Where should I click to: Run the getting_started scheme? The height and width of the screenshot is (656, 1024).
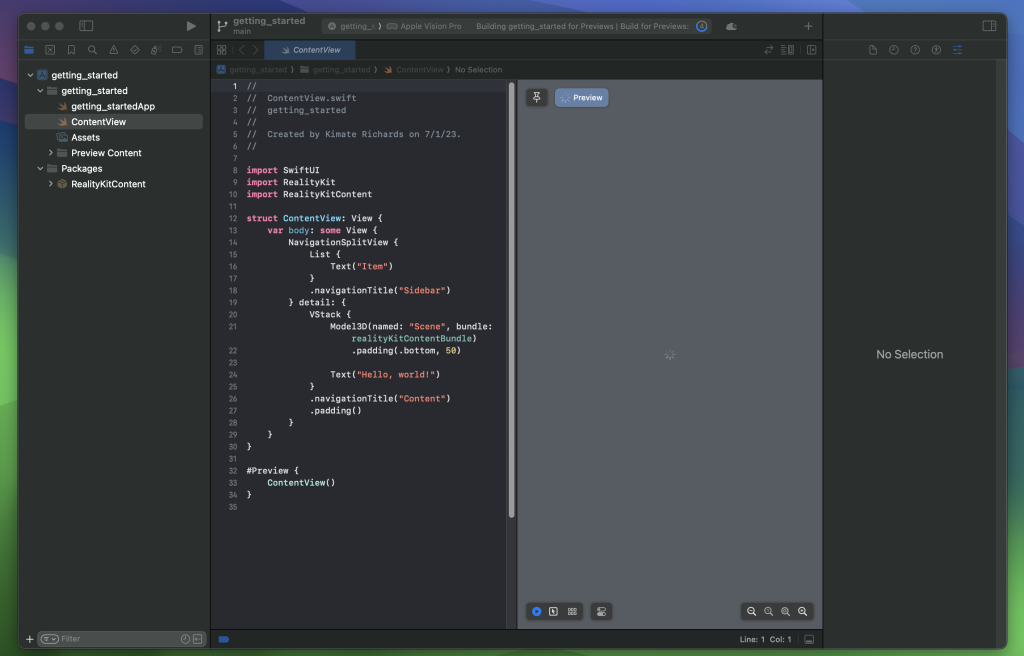(x=190, y=26)
